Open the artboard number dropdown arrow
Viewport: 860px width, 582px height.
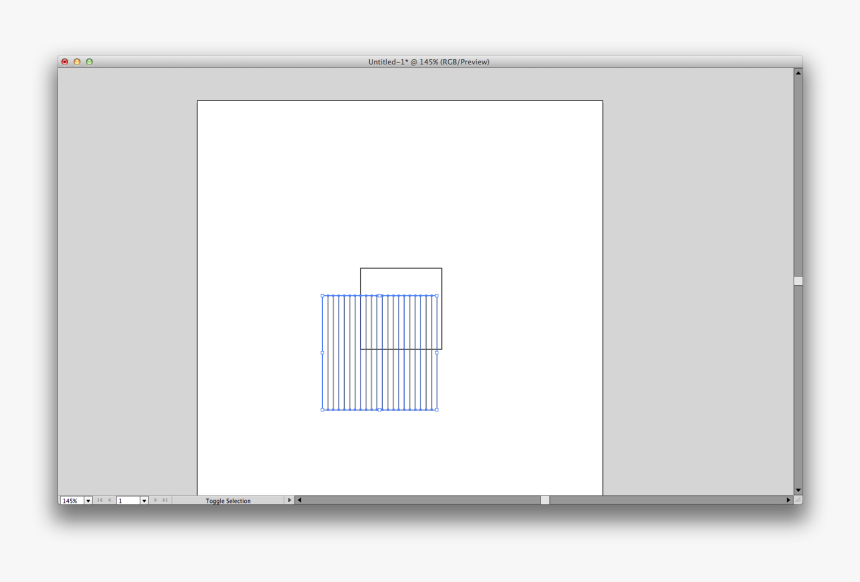144,500
